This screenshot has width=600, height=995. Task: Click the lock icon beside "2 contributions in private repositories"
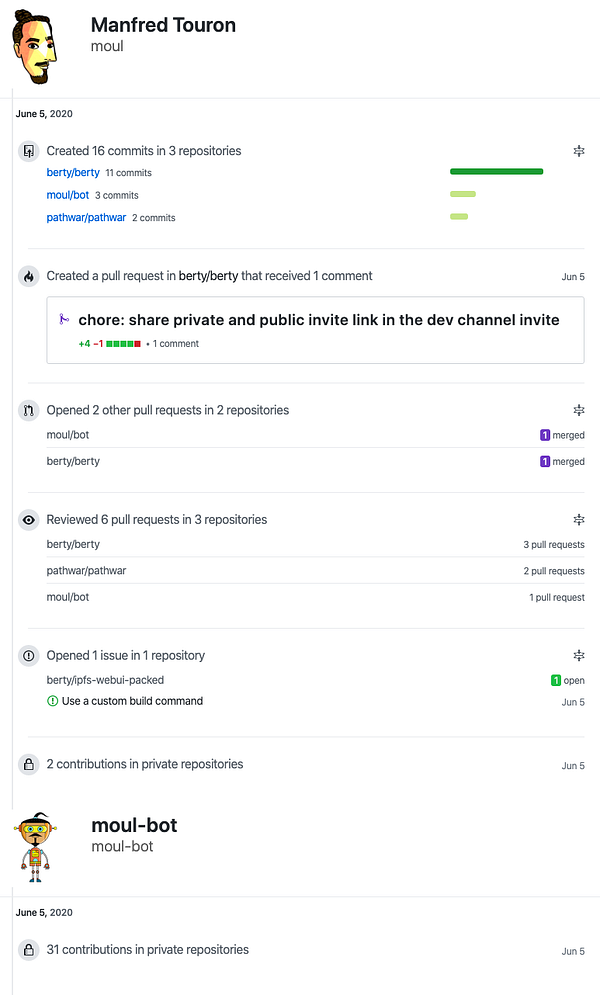29,765
